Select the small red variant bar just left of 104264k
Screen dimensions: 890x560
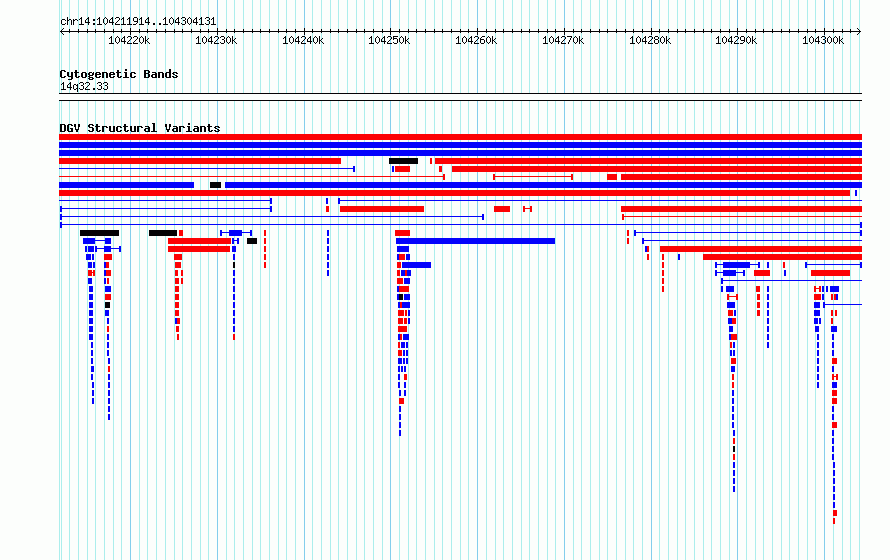[x=502, y=209]
